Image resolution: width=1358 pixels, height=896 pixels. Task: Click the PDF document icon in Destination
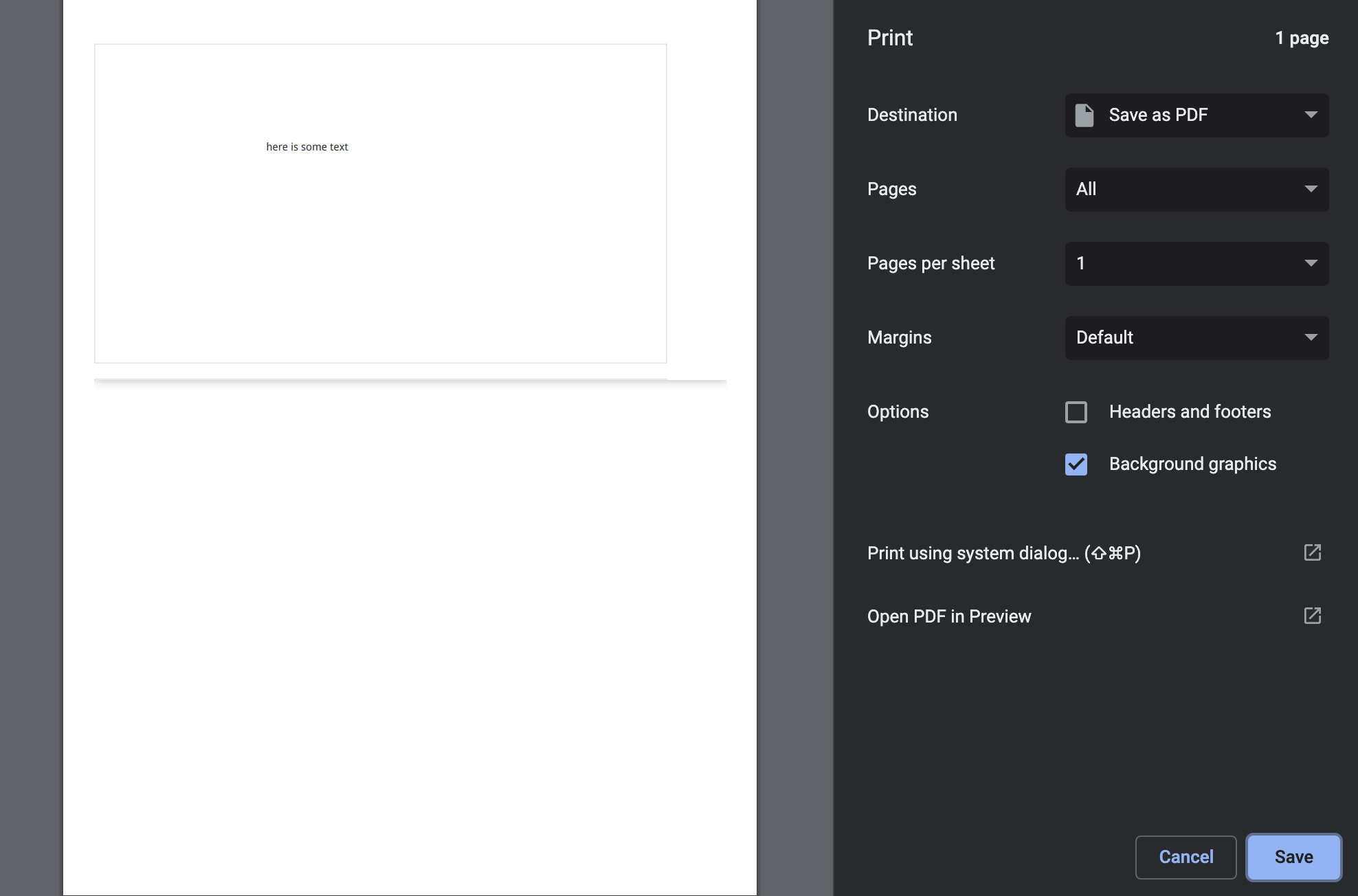coord(1084,115)
